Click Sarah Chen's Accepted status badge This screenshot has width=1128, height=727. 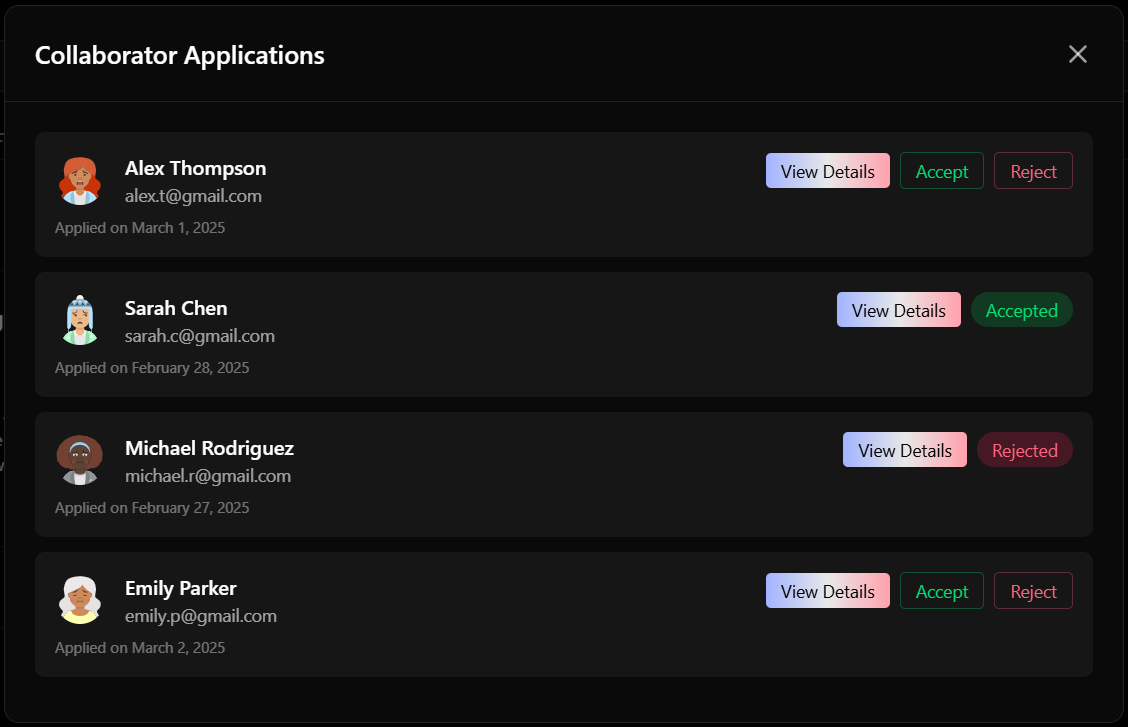[x=1021, y=310]
